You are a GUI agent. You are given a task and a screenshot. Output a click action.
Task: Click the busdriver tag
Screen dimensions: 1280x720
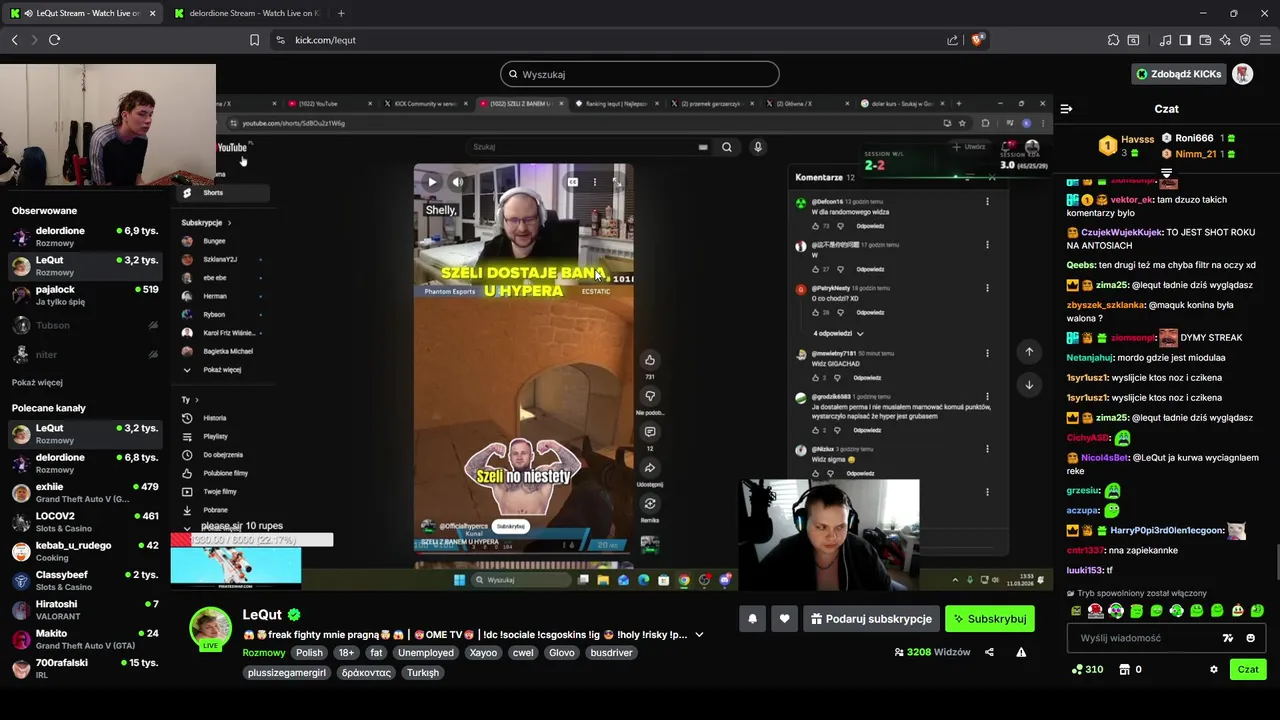611,652
